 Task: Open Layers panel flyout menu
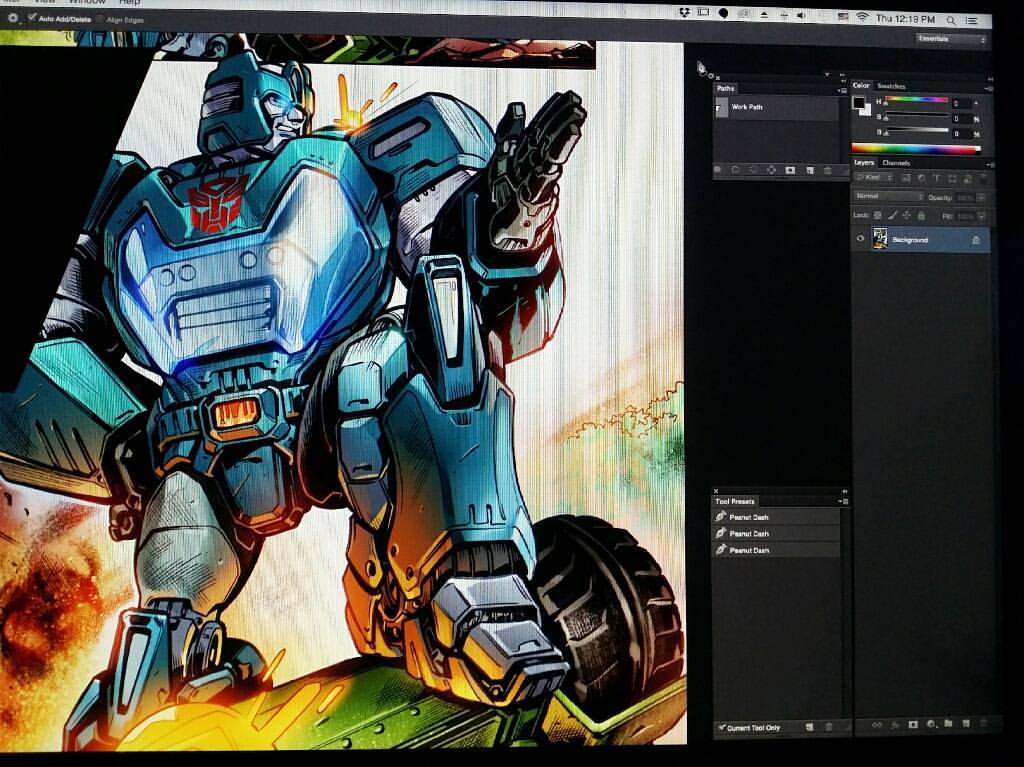991,165
